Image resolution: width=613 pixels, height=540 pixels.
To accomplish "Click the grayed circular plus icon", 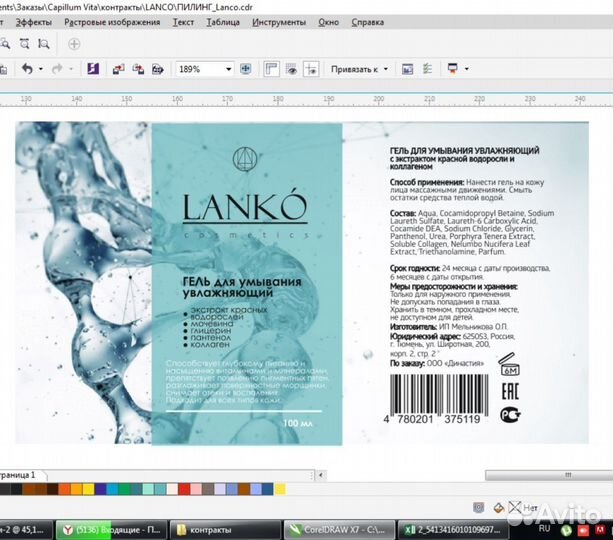I will click(x=74, y=44).
